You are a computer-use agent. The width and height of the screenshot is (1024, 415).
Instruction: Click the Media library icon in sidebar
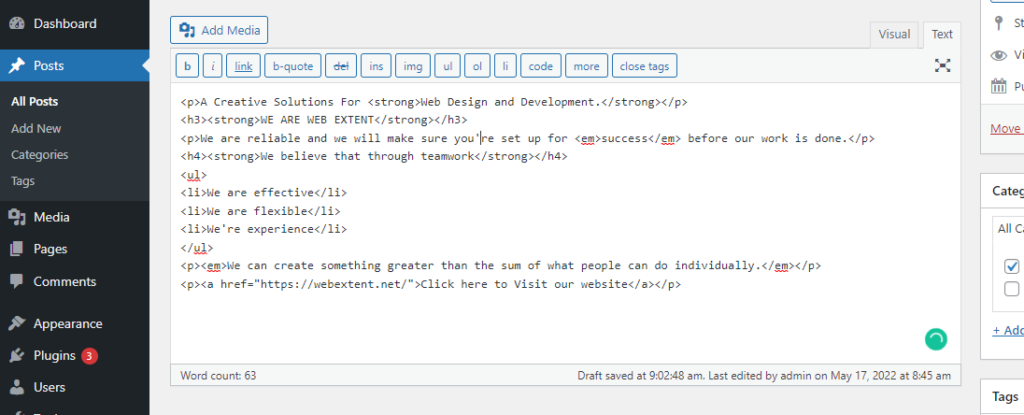pos(17,217)
